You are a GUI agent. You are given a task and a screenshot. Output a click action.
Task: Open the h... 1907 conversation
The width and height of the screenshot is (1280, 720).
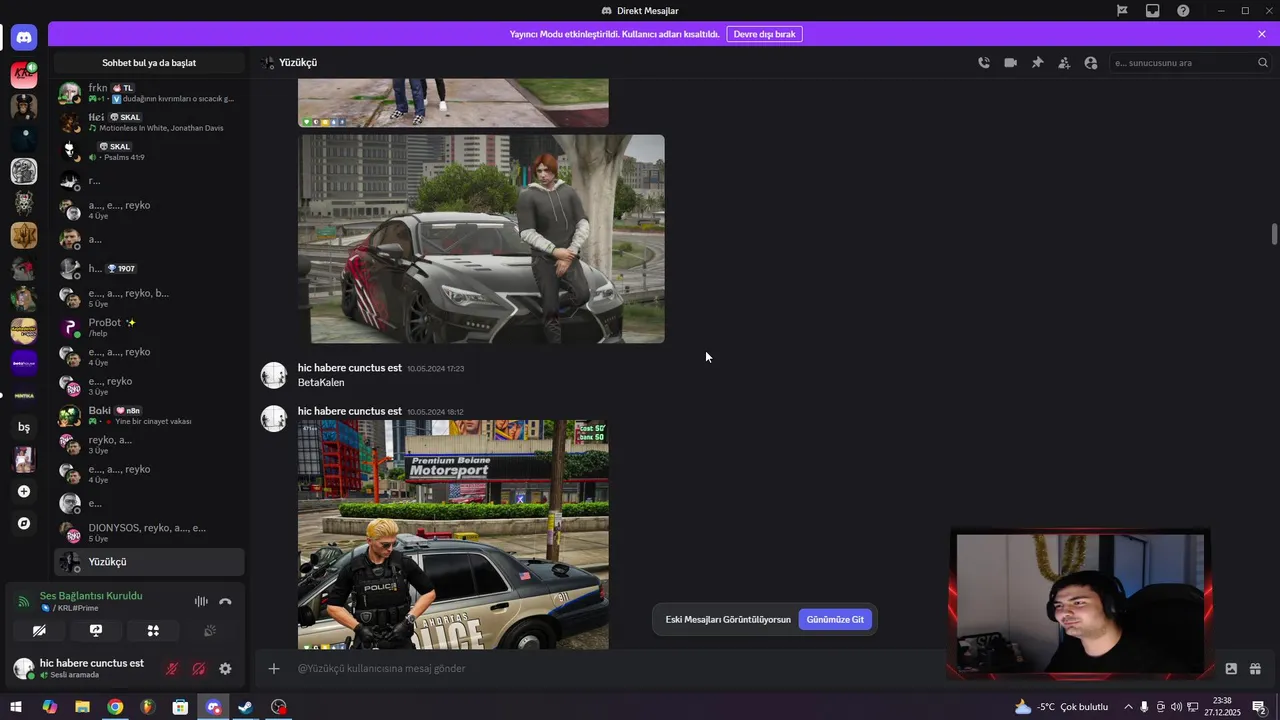[x=149, y=268]
